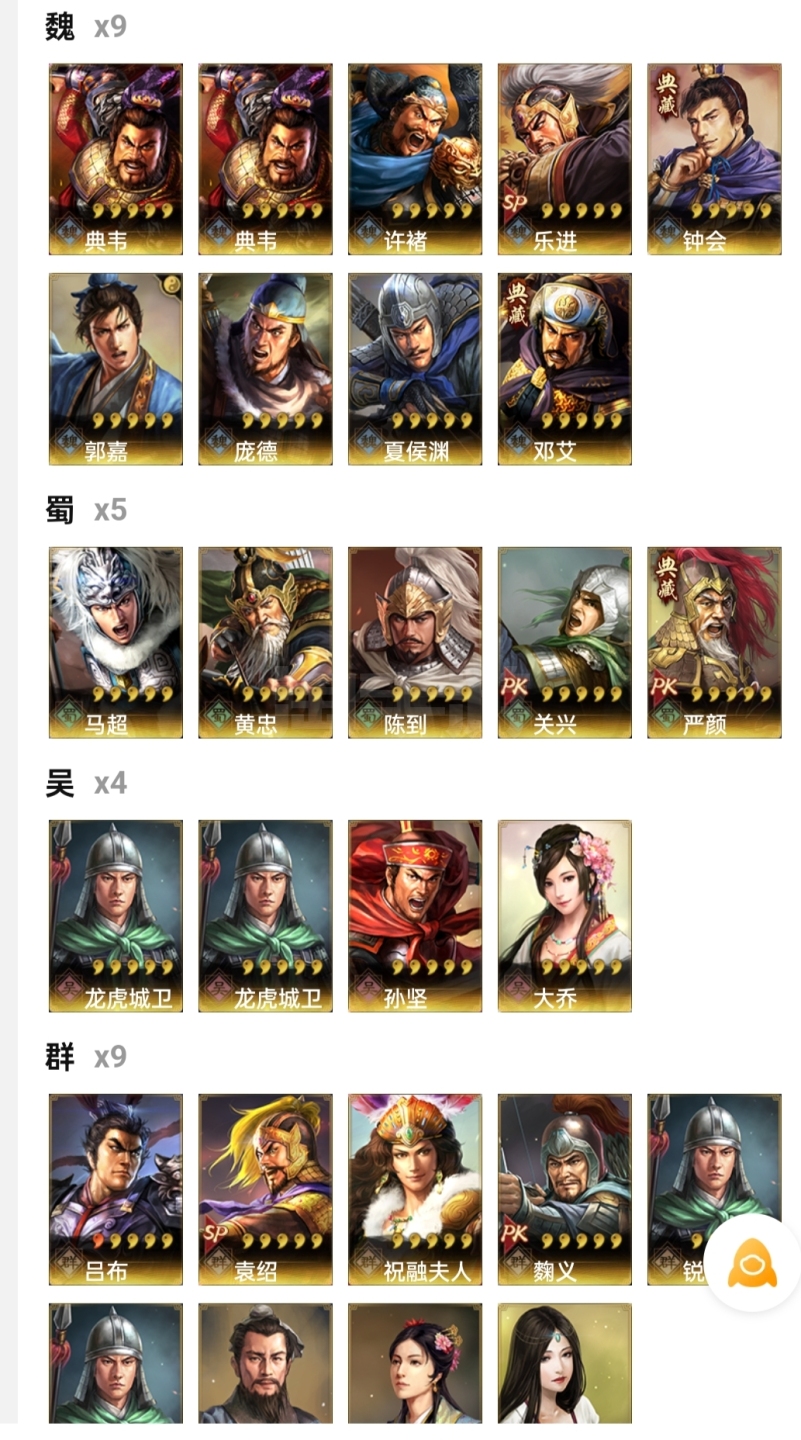
Task: Open the 许褚 hero card
Action: (x=415, y=159)
